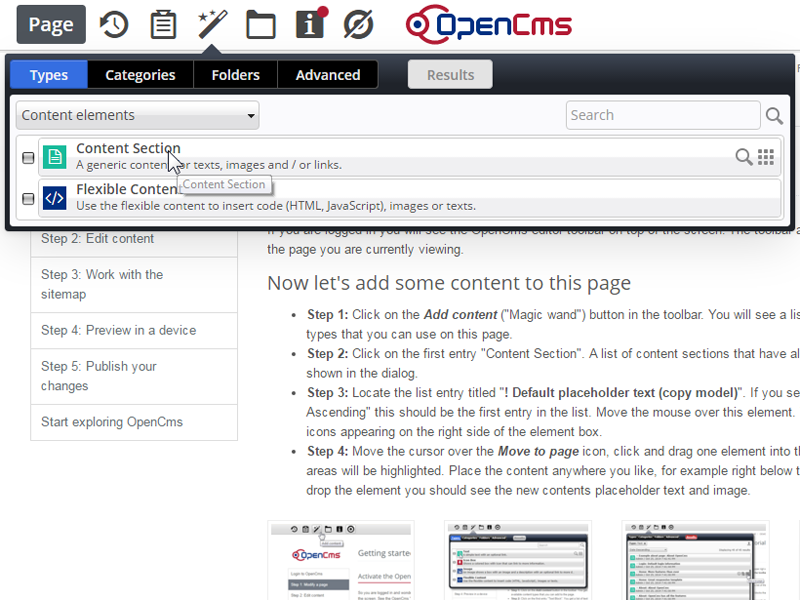Click the magnifier icon in Content Section row
Viewport: 800px width, 600px height.
tap(744, 157)
